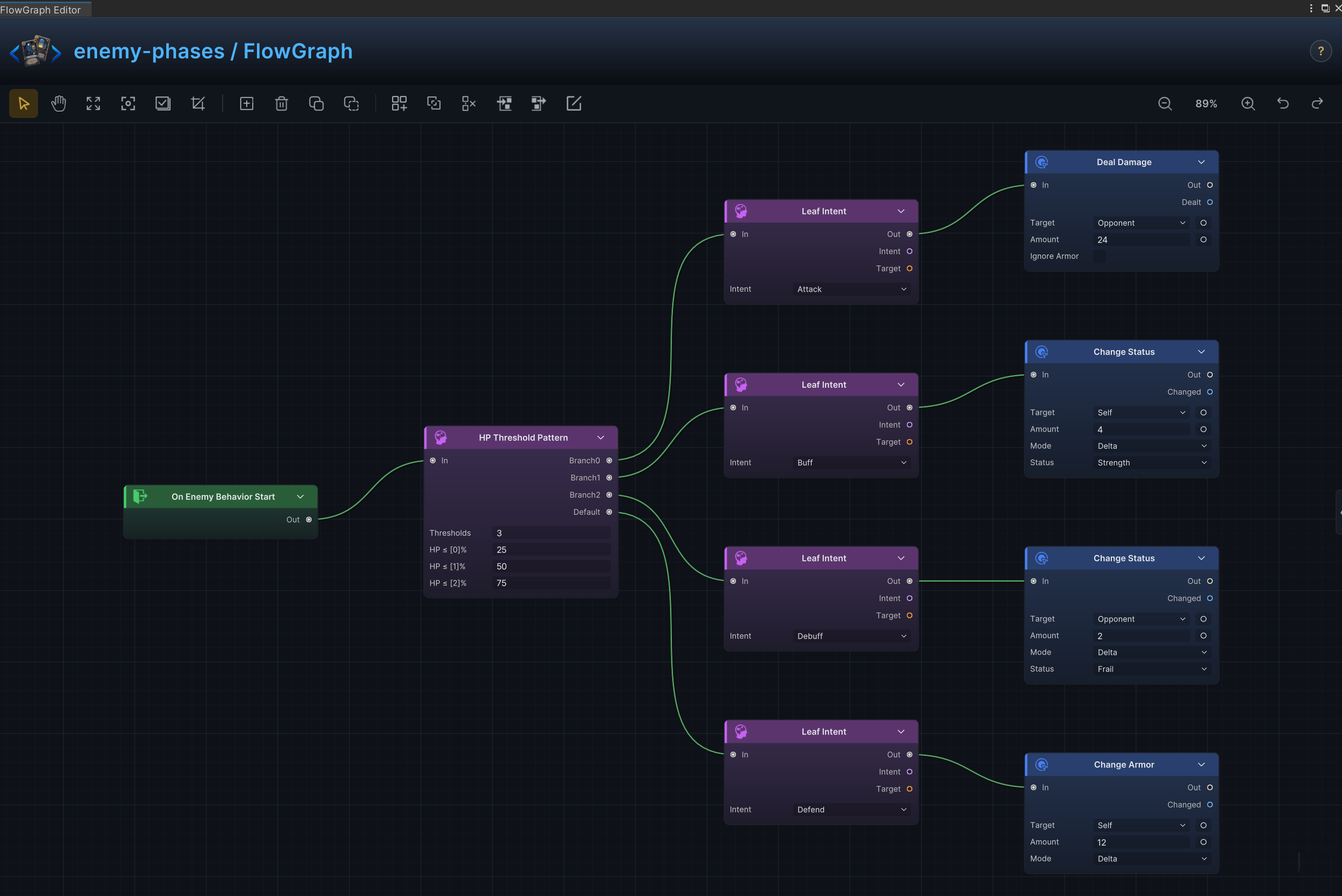Click the ungroup squares-with-x icon
Image resolution: width=1342 pixels, height=896 pixels.
[469, 103]
